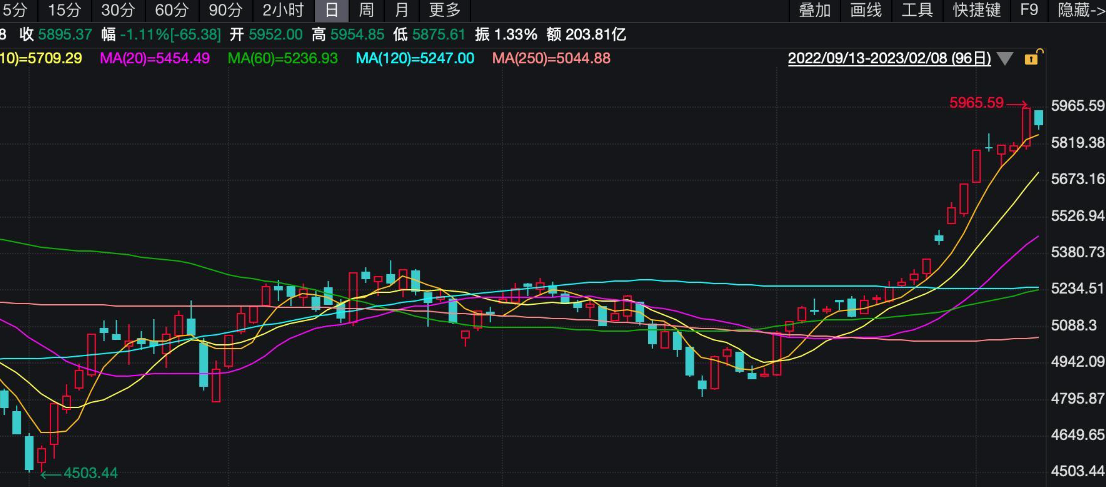Open the 叠加 overlay menu

(x=814, y=10)
